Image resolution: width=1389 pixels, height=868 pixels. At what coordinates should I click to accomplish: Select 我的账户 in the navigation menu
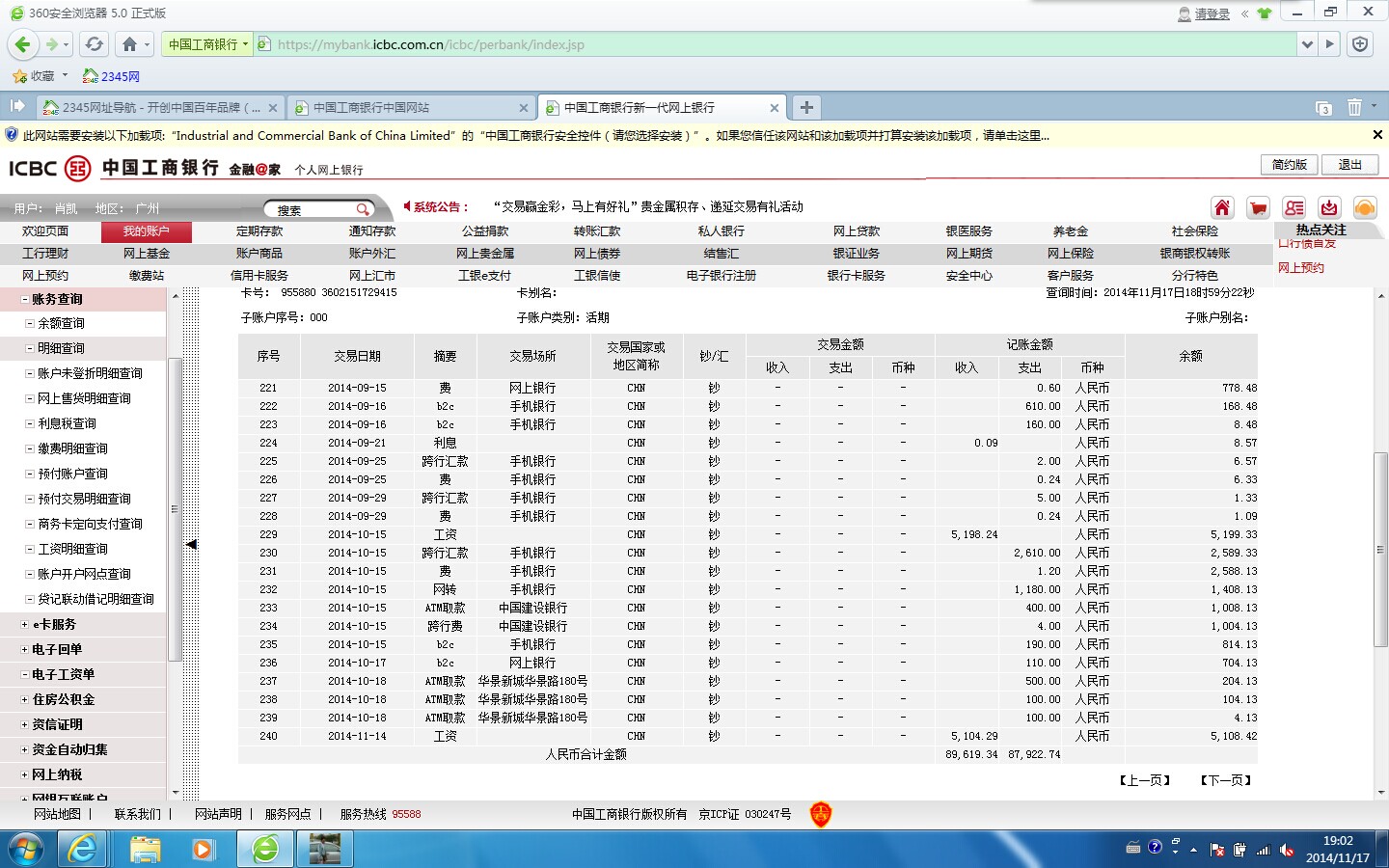146,231
